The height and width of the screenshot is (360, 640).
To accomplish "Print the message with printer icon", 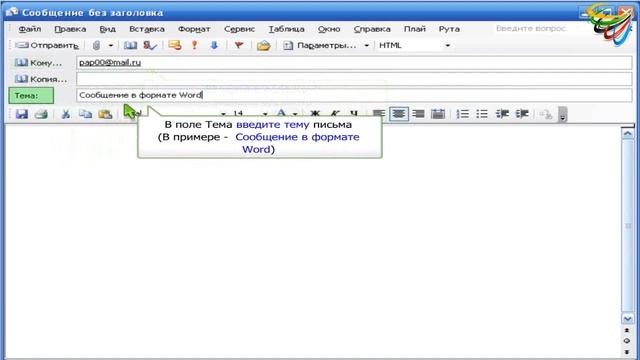I will [x=41, y=114].
